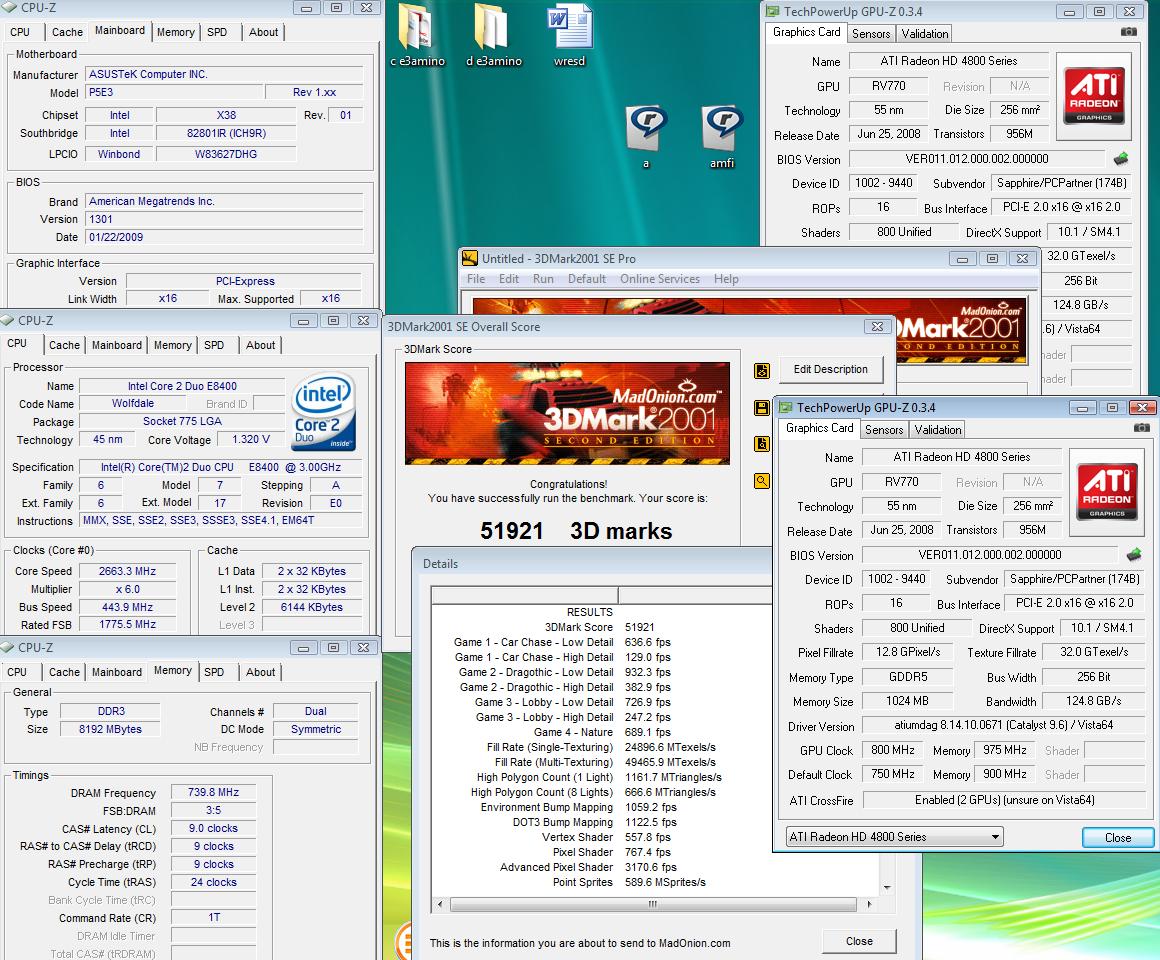Screen dimensions: 1160x960
Task: Open SPD tab in middle CPU-Z window
Action: point(214,345)
